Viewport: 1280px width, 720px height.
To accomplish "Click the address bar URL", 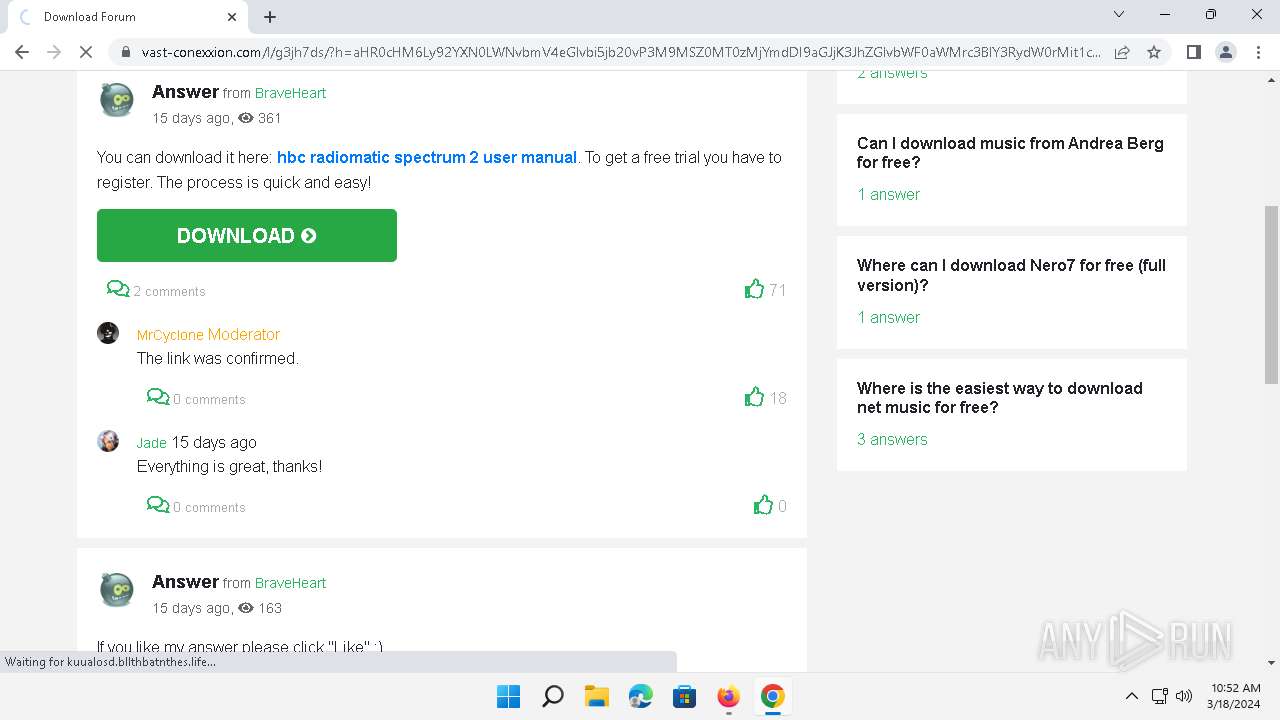I will coord(620,52).
